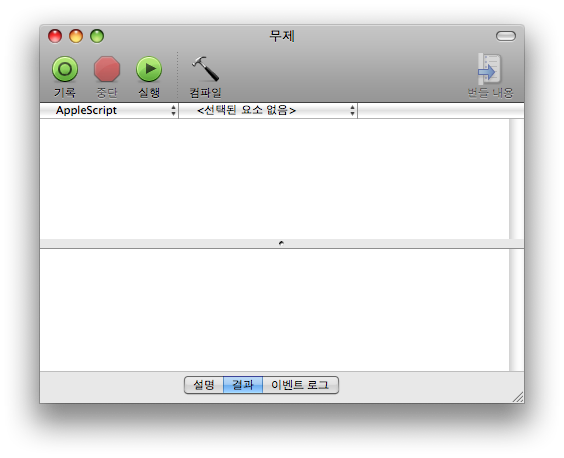The width and height of the screenshot is (564, 458).
Task: Click the result pane vertical scrollbar
Action: point(517,310)
